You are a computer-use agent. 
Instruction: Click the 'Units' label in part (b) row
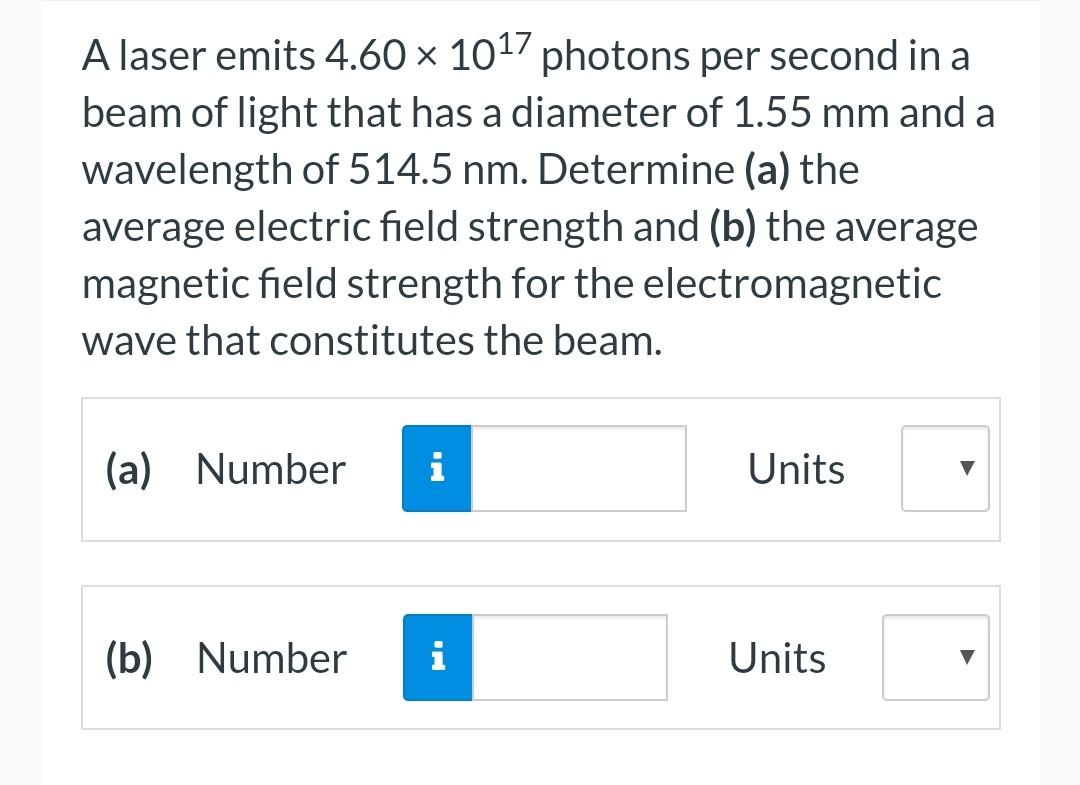click(777, 657)
